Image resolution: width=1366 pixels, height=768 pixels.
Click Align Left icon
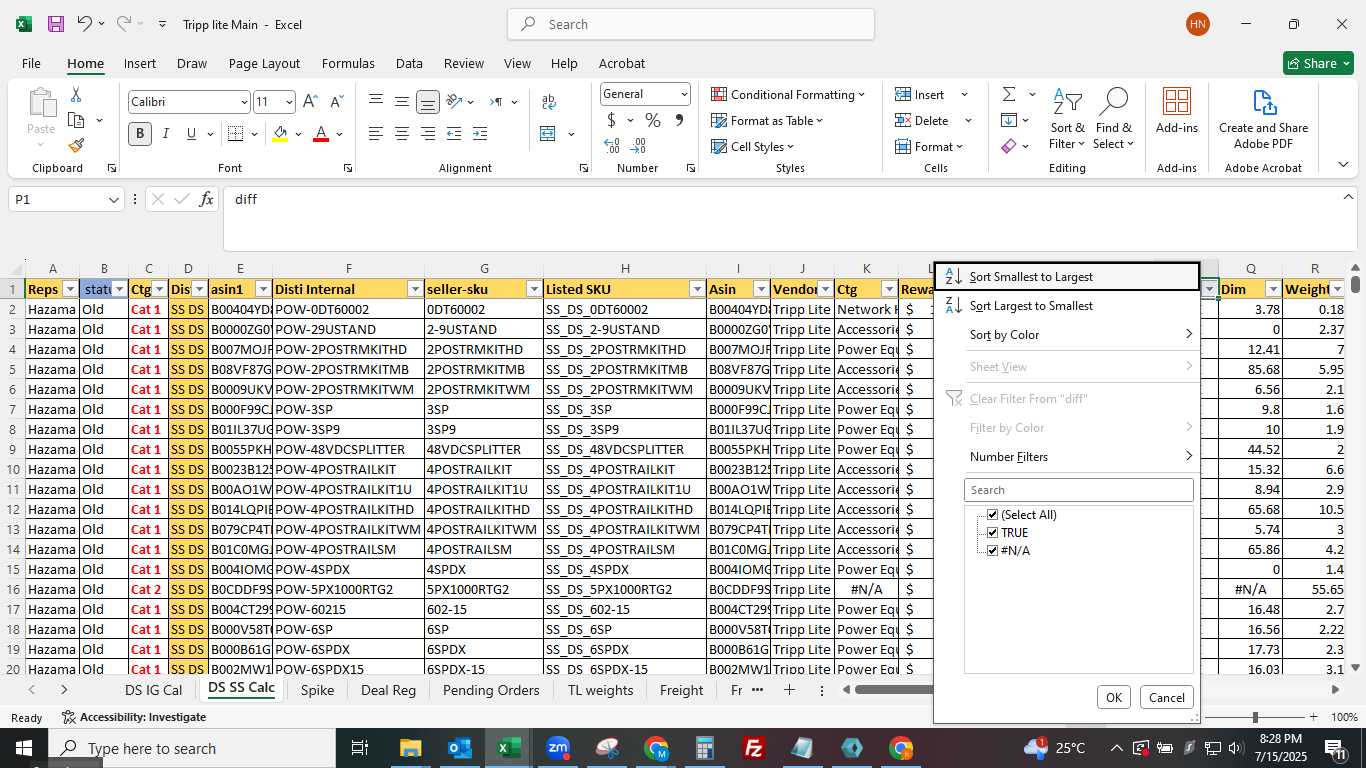[x=375, y=133]
